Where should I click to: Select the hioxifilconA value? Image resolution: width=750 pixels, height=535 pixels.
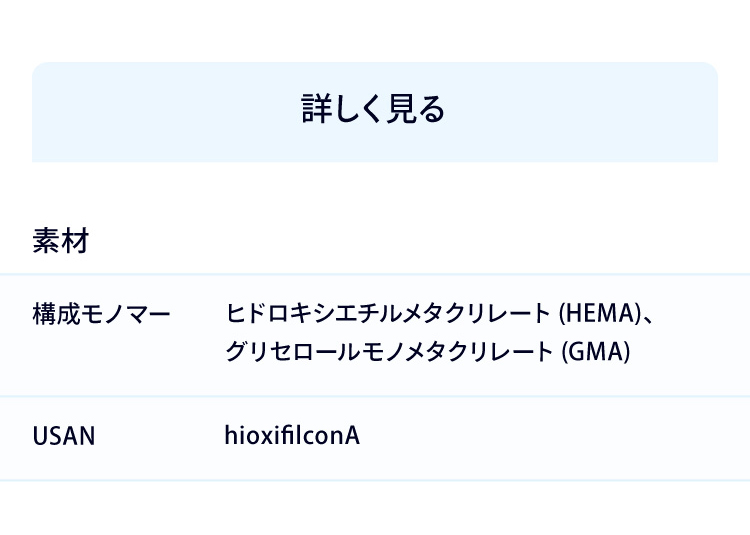point(292,436)
